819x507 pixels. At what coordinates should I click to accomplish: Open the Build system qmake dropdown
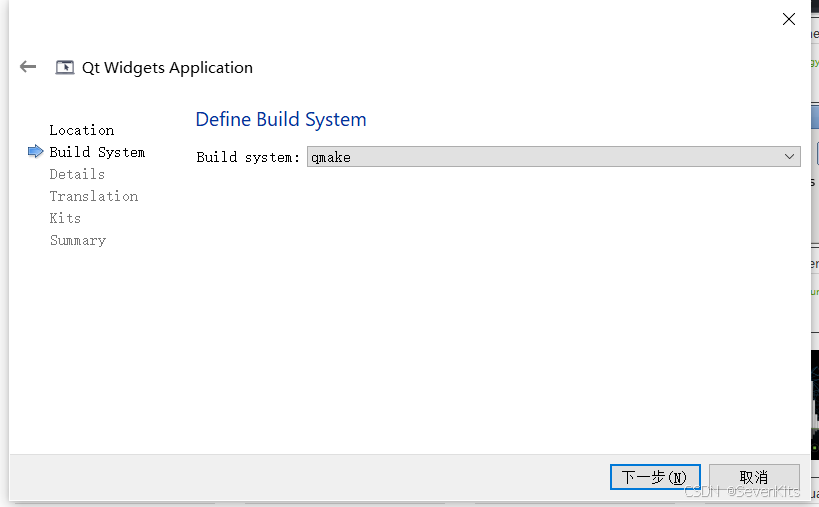point(553,157)
